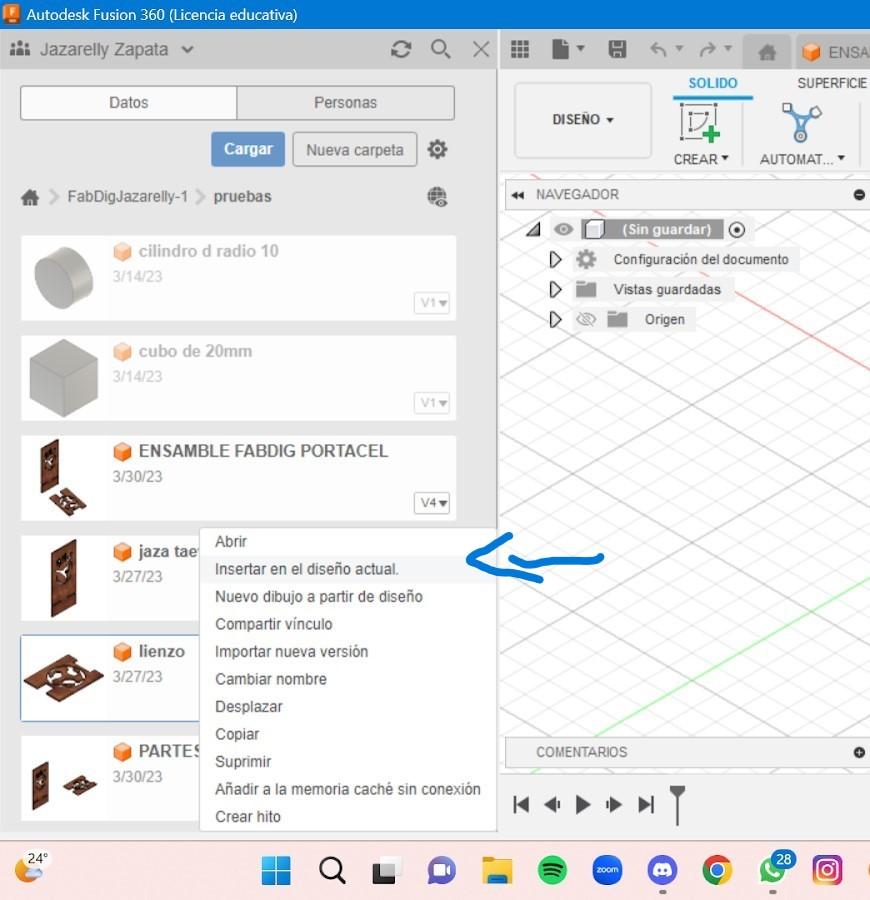Jump to the timeline end
This screenshot has height=900, width=870.
tap(646, 805)
